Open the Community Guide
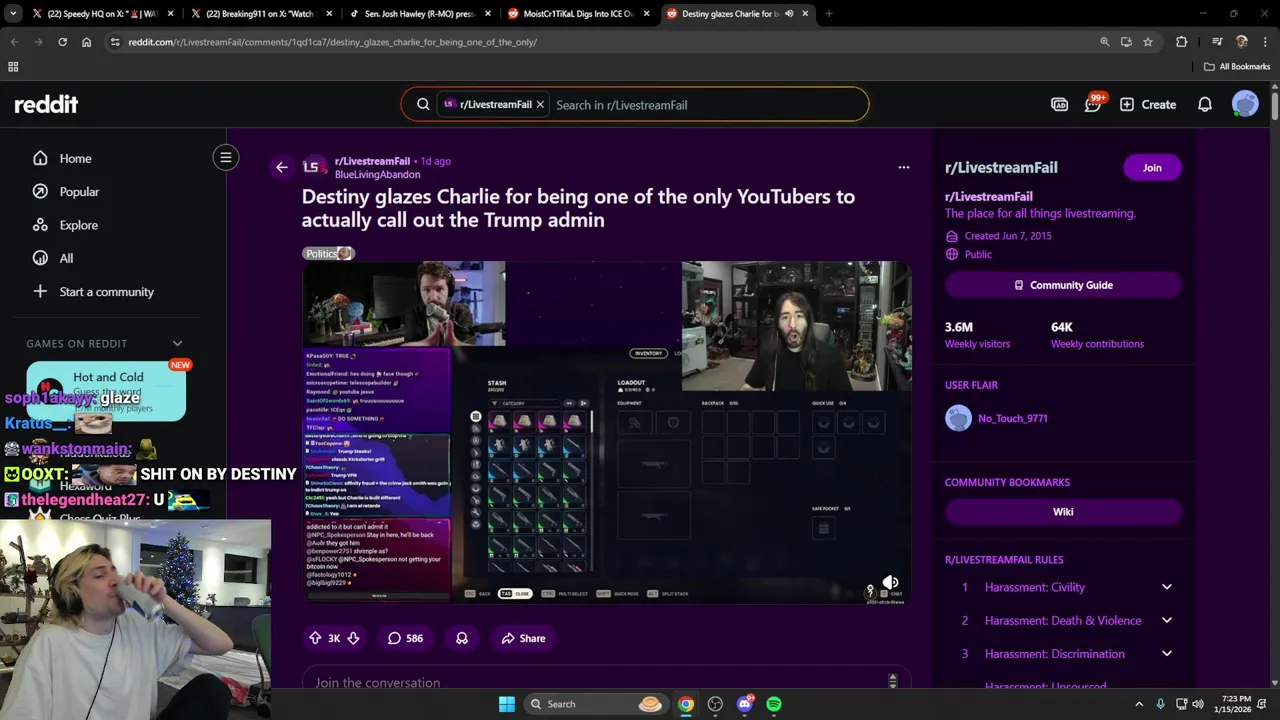 pyautogui.click(x=1063, y=285)
